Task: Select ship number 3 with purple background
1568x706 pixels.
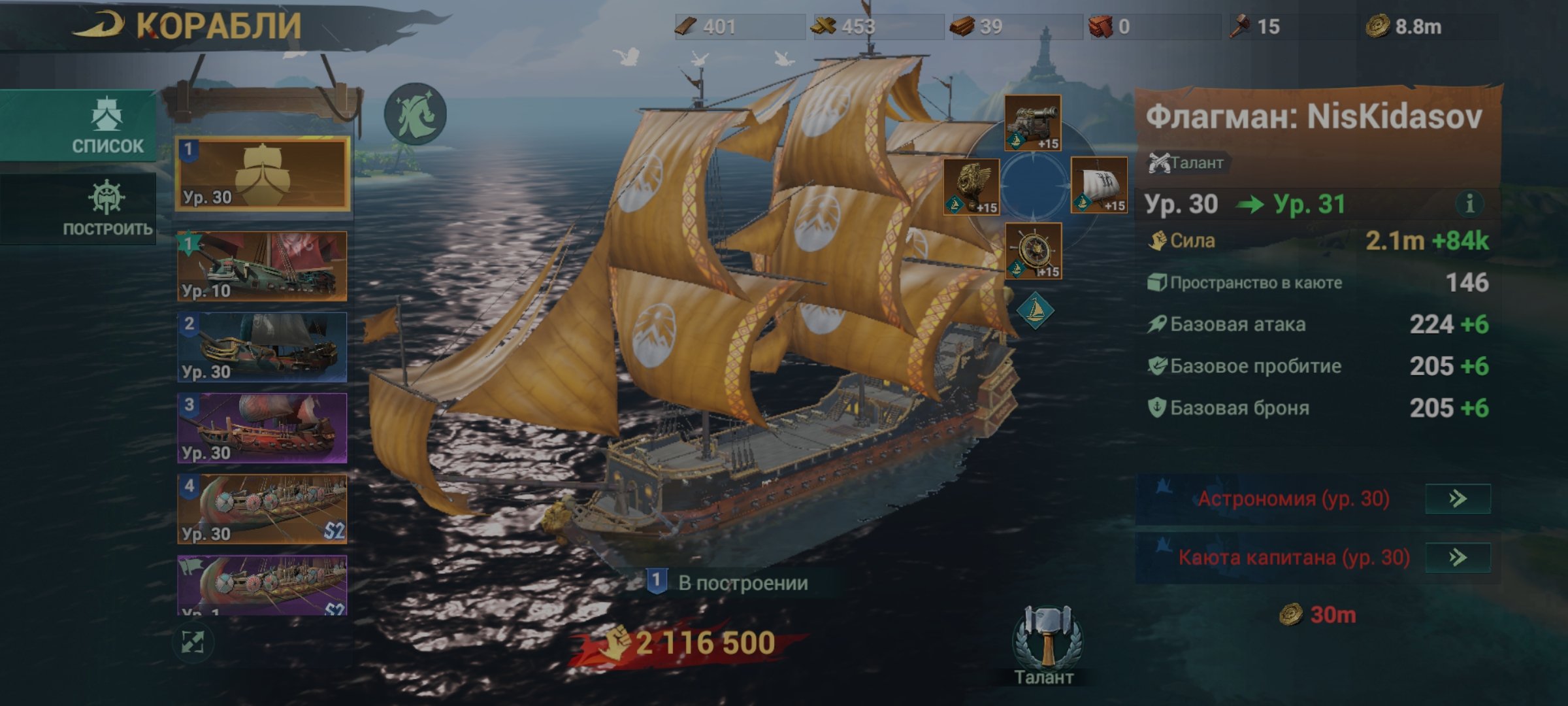Action: [262, 428]
